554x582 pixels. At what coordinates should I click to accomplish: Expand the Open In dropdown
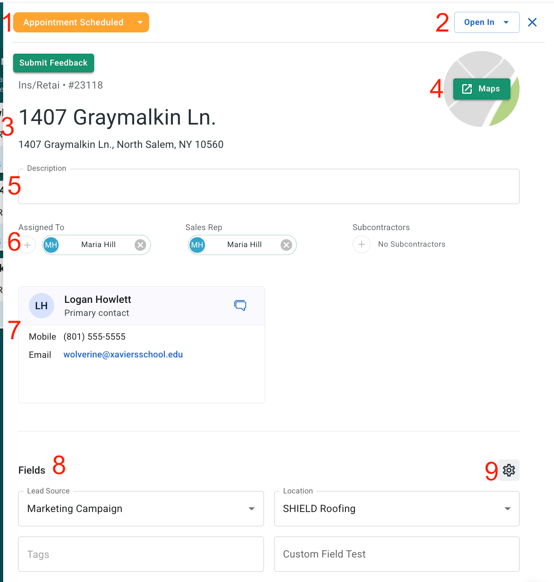click(486, 22)
